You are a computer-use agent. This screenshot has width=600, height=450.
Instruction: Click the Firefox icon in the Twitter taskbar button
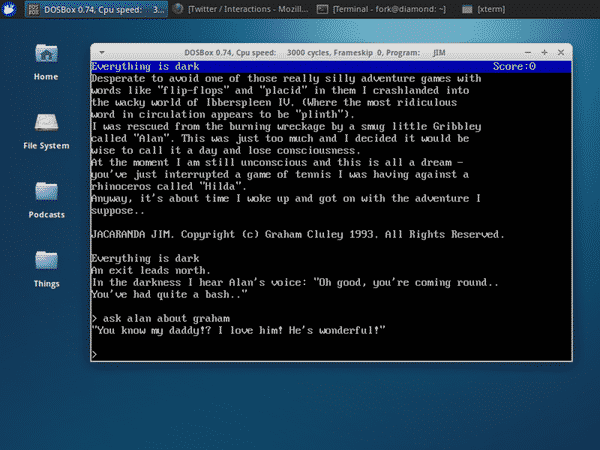click(x=178, y=9)
